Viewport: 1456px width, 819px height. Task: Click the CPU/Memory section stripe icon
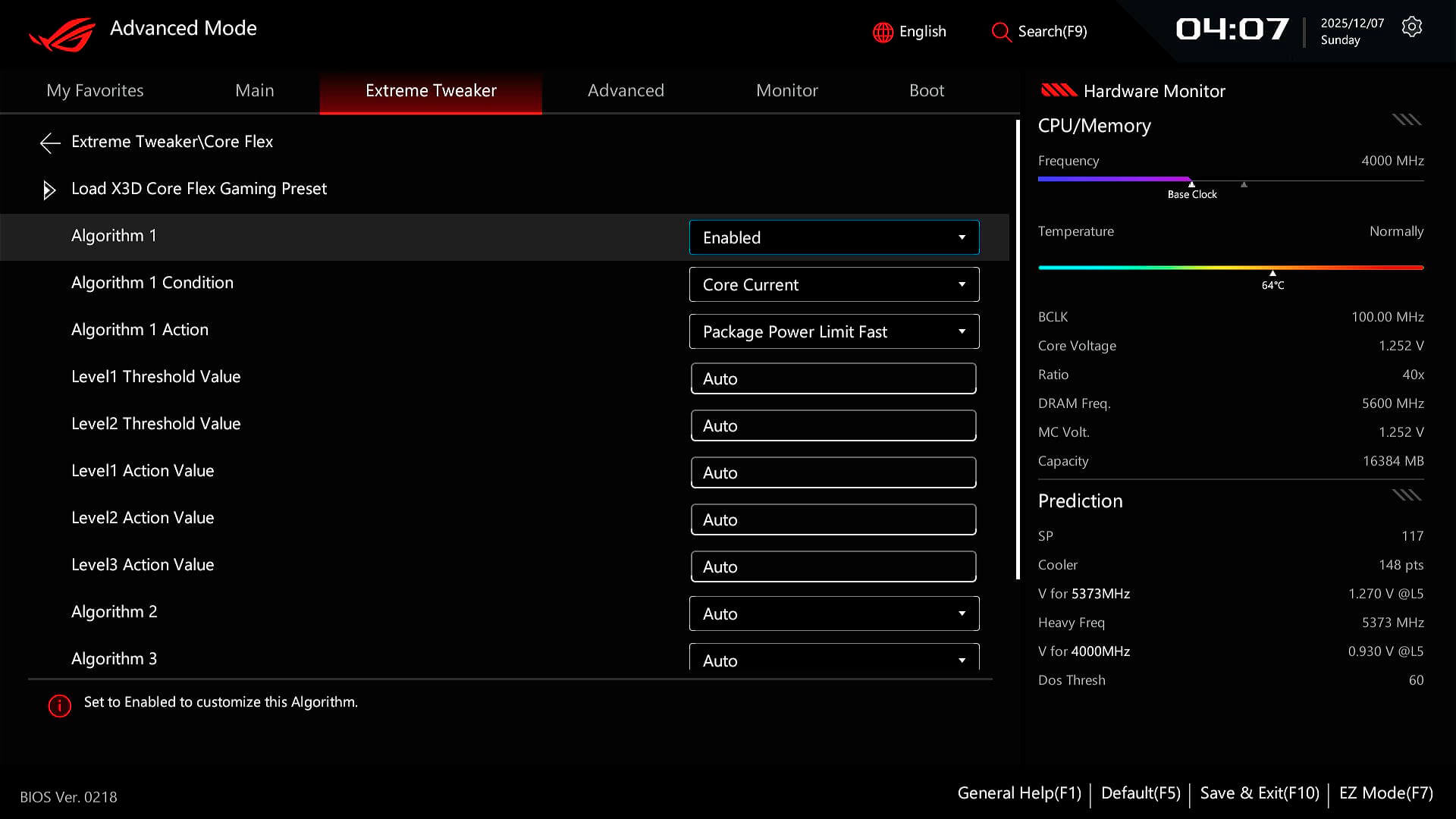tap(1406, 120)
